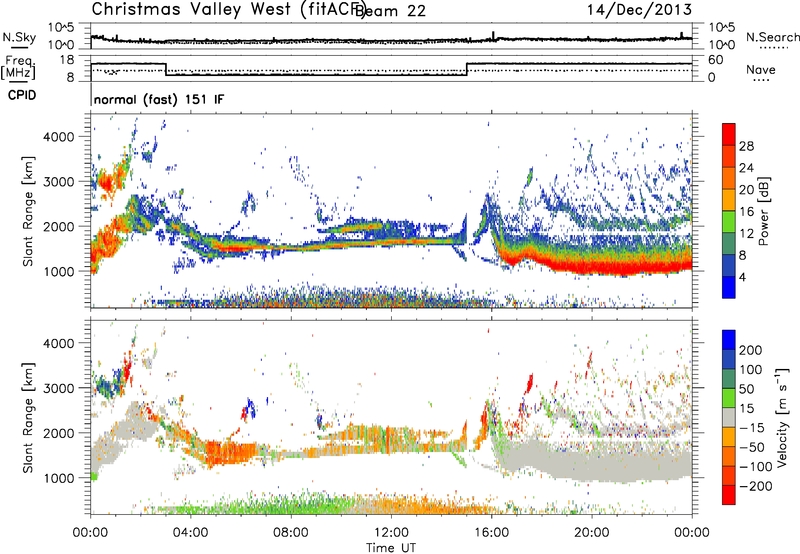
Task: Click the 'Beam 22' label
Action: pyautogui.click(x=390, y=11)
